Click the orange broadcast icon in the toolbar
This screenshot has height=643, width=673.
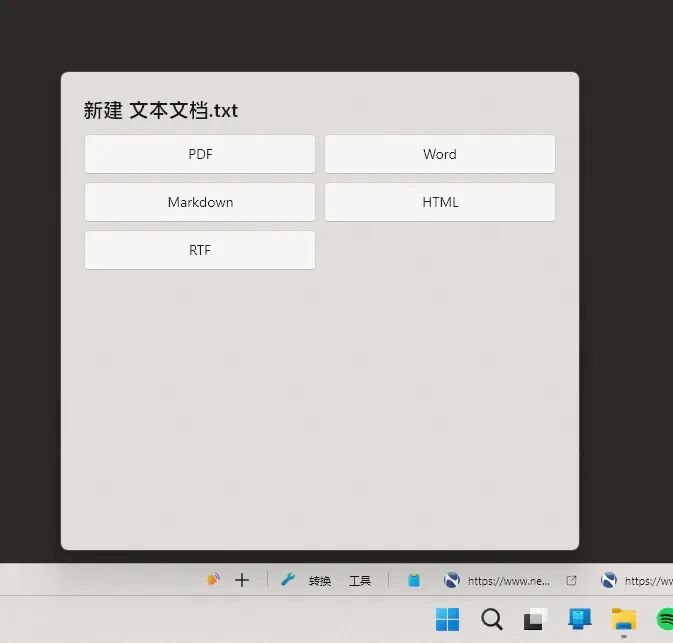pos(213,579)
